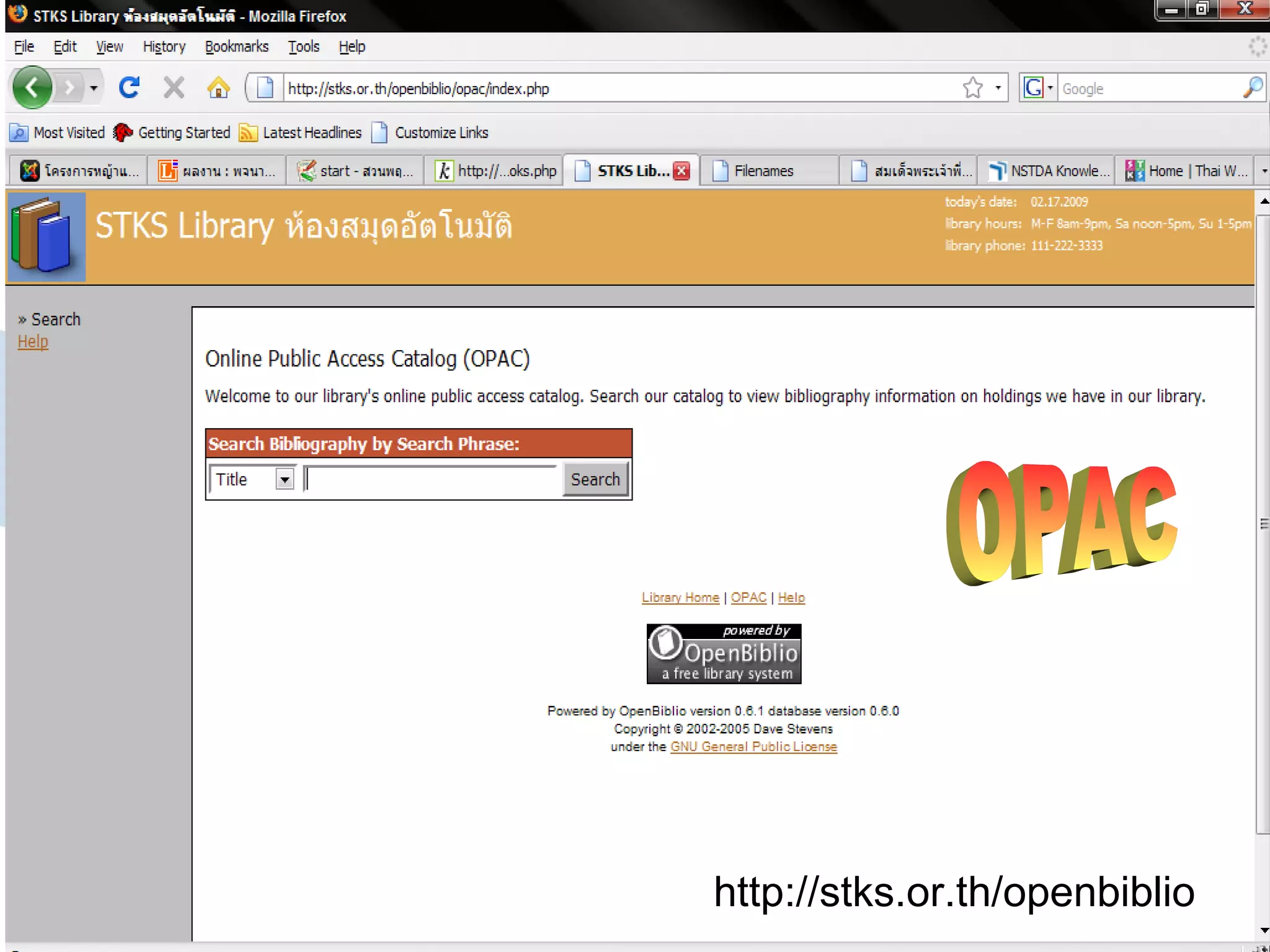Reload the page with the blue Refresh icon
The image size is (1270, 952).
[130, 87]
